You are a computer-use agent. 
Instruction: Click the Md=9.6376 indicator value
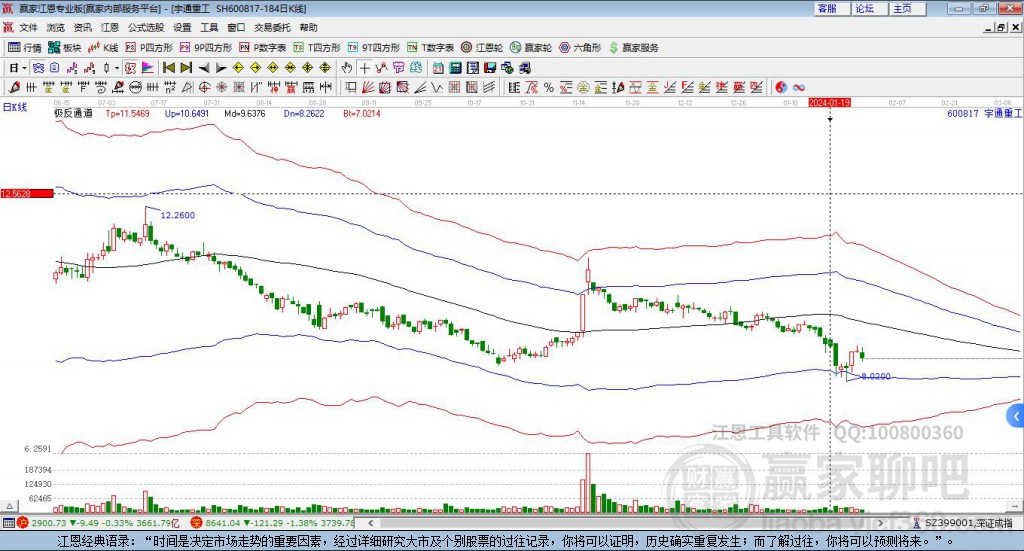click(x=245, y=114)
